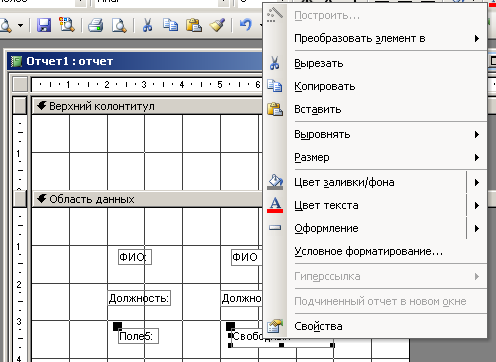Click the Paste clipboard toolbar icon
496x362 pixels.
point(194,25)
